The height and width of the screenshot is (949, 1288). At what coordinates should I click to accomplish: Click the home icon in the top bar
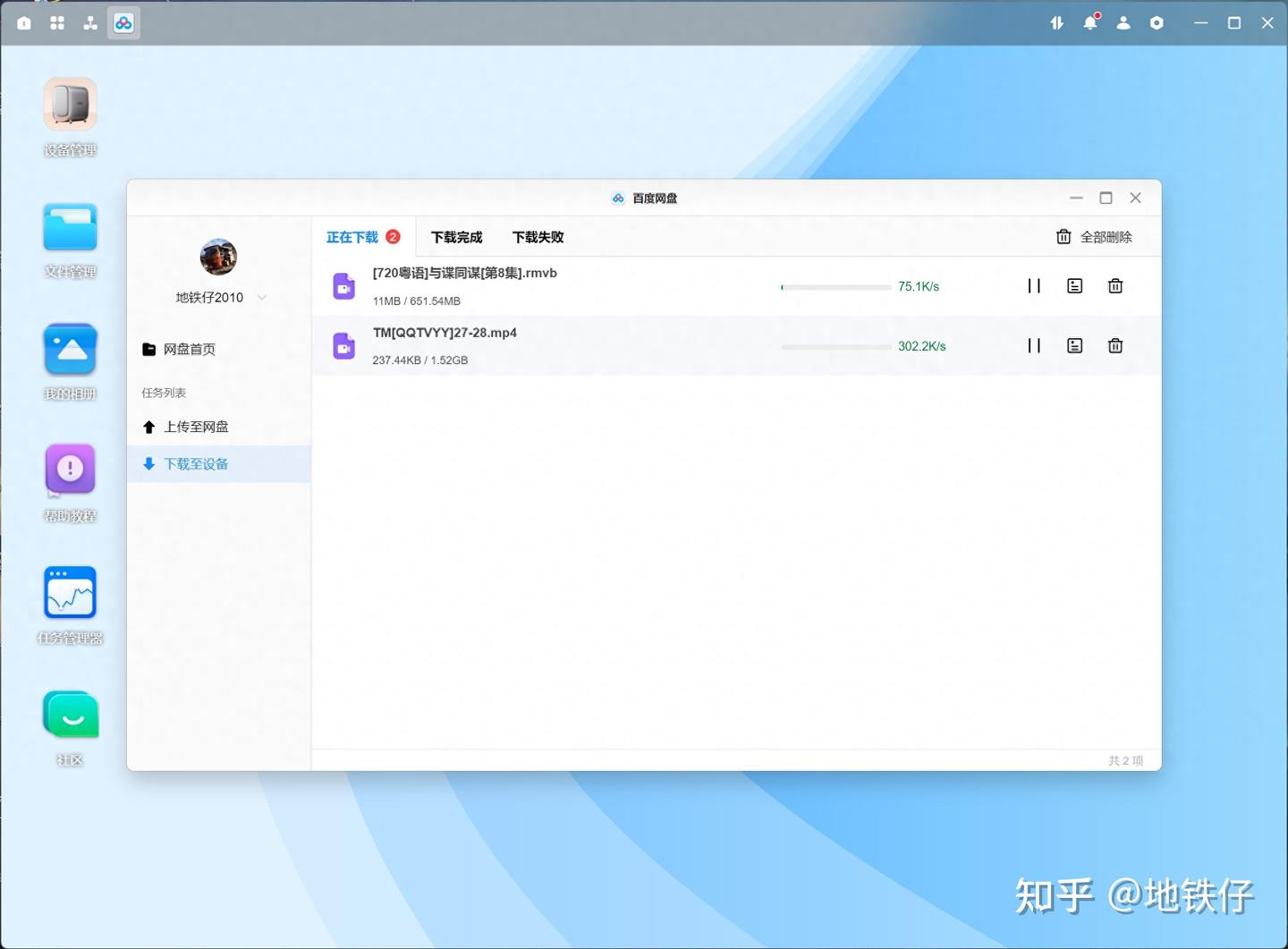pos(24,23)
